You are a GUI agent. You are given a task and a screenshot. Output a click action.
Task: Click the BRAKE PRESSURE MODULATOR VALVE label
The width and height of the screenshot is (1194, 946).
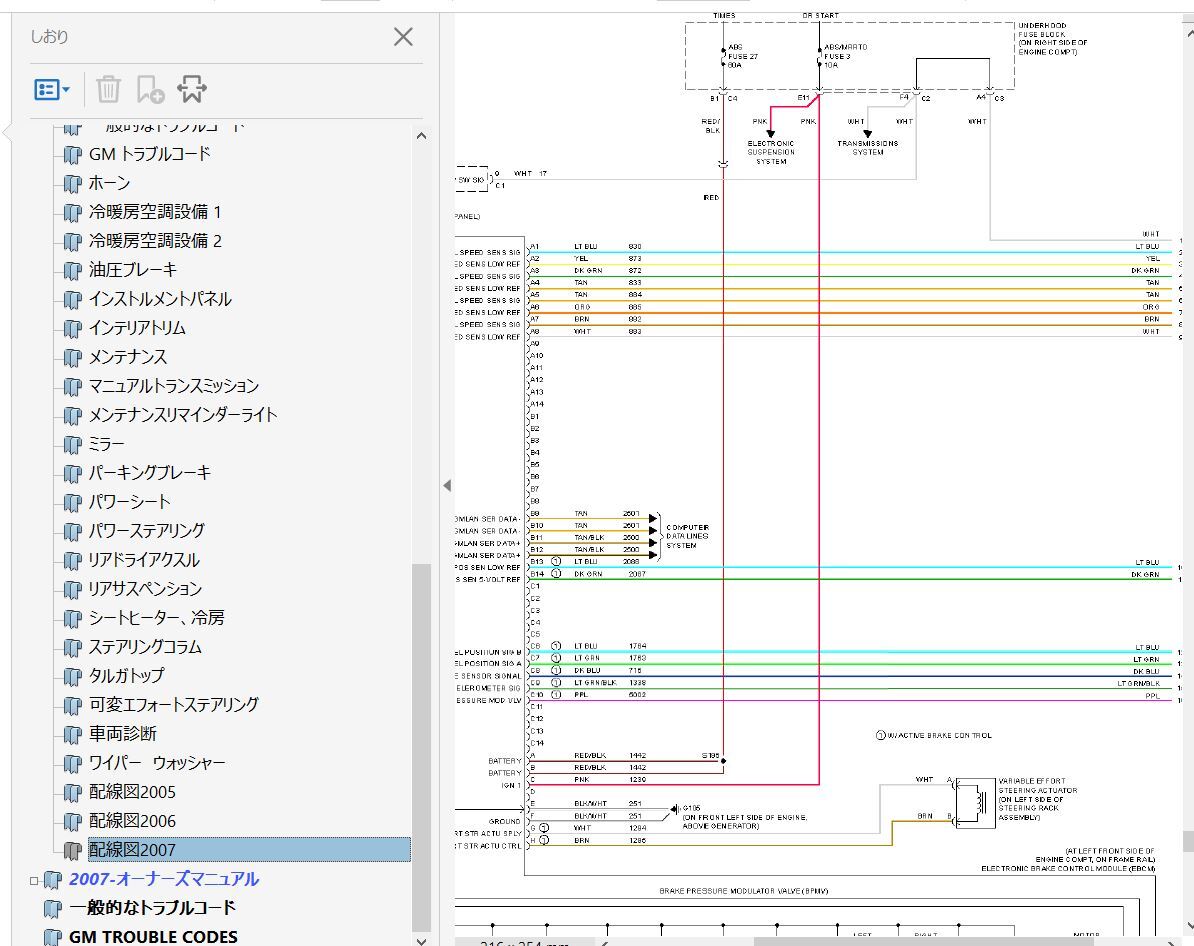(743, 890)
